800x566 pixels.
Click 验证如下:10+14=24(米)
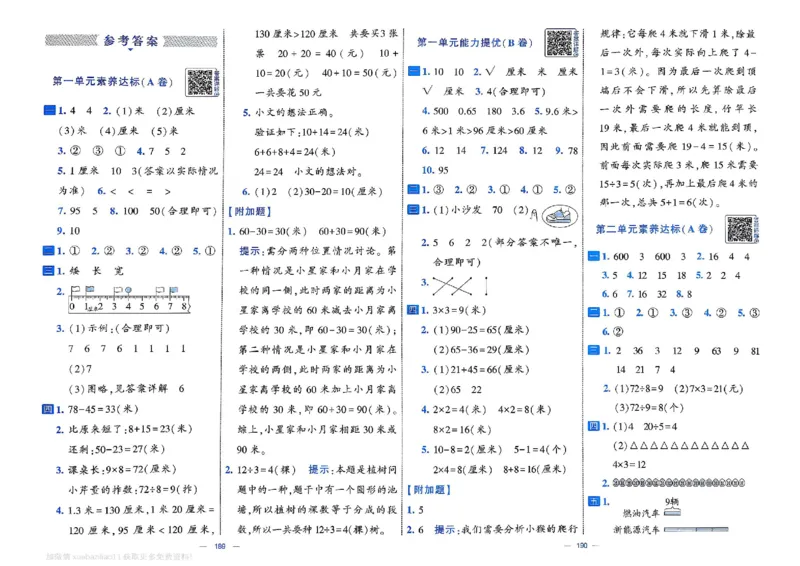coord(312,132)
